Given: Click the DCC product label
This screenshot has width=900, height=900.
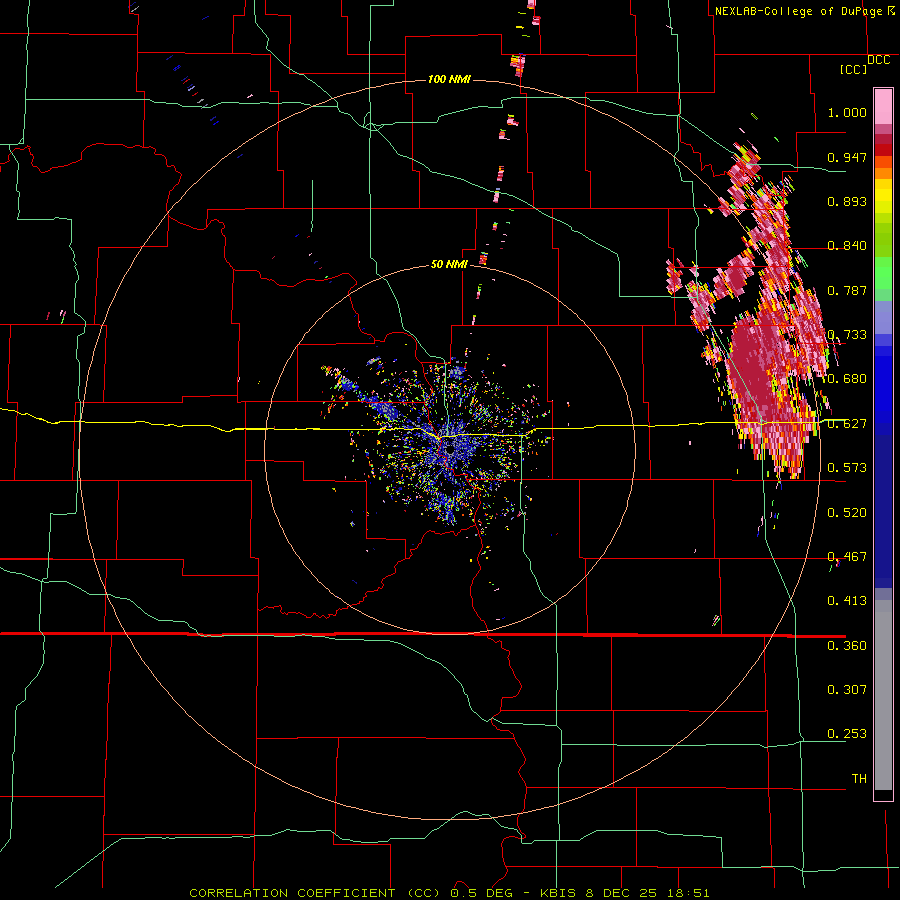Looking at the screenshot, I should tap(878, 60).
